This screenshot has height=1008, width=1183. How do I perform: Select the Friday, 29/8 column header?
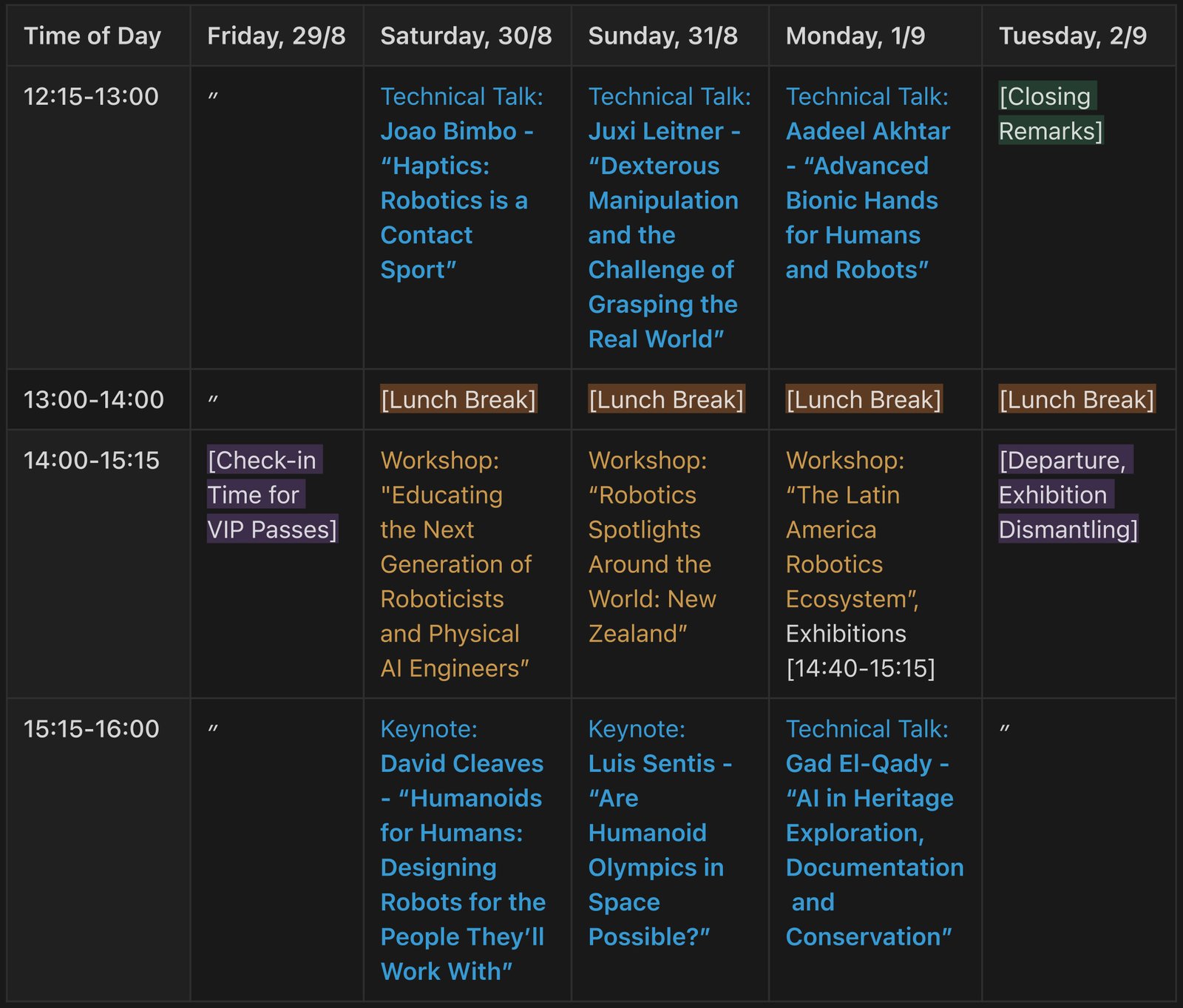click(x=276, y=35)
